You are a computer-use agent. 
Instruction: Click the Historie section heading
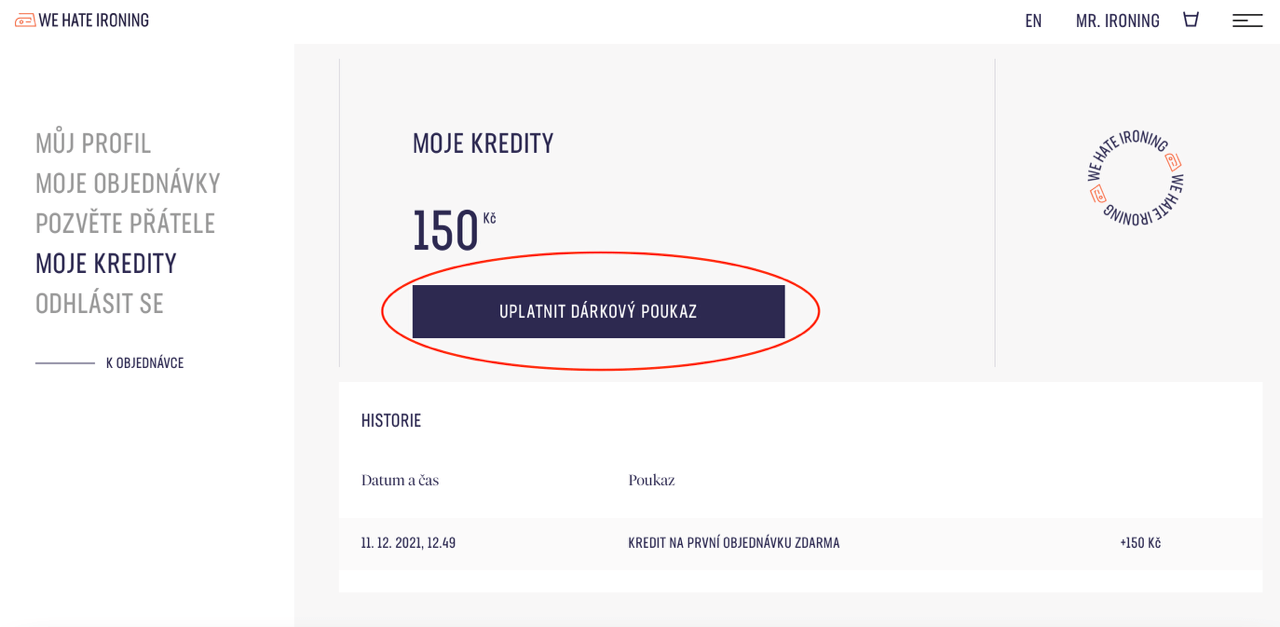tap(391, 420)
